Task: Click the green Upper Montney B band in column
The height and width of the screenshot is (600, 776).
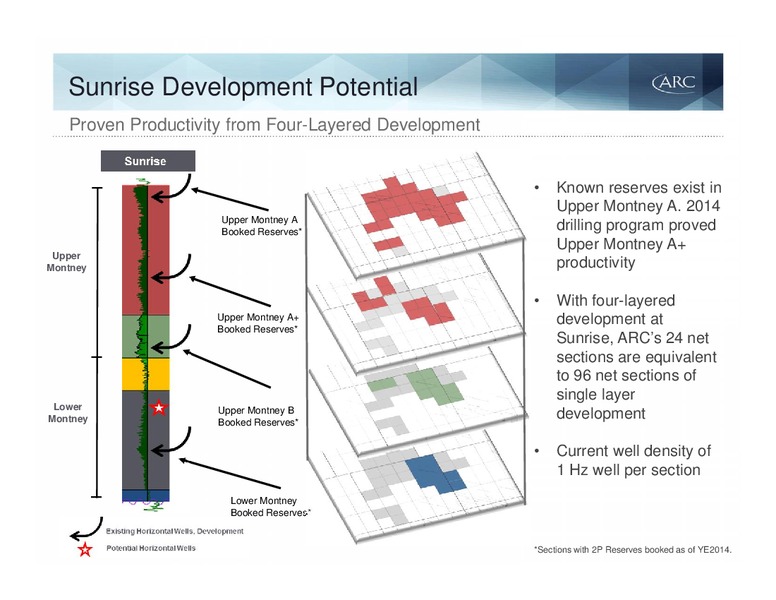Action: pyautogui.click(x=146, y=337)
